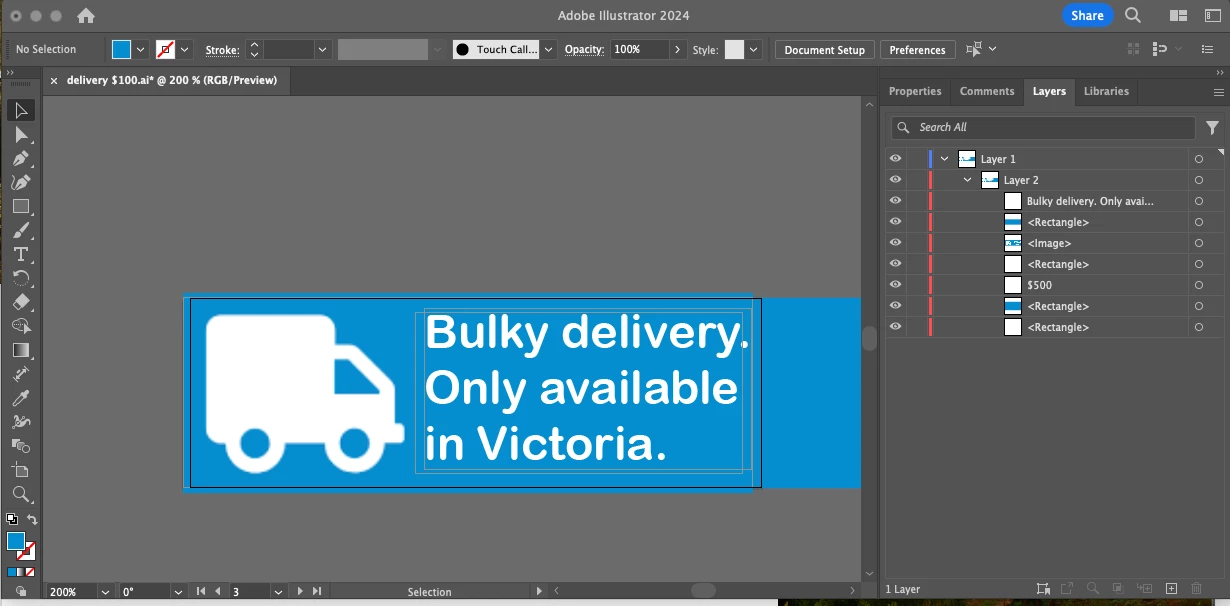This screenshot has width=1230, height=606.
Task: Select the Paintbrush tool
Action: pyautogui.click(x=21, y=231)
